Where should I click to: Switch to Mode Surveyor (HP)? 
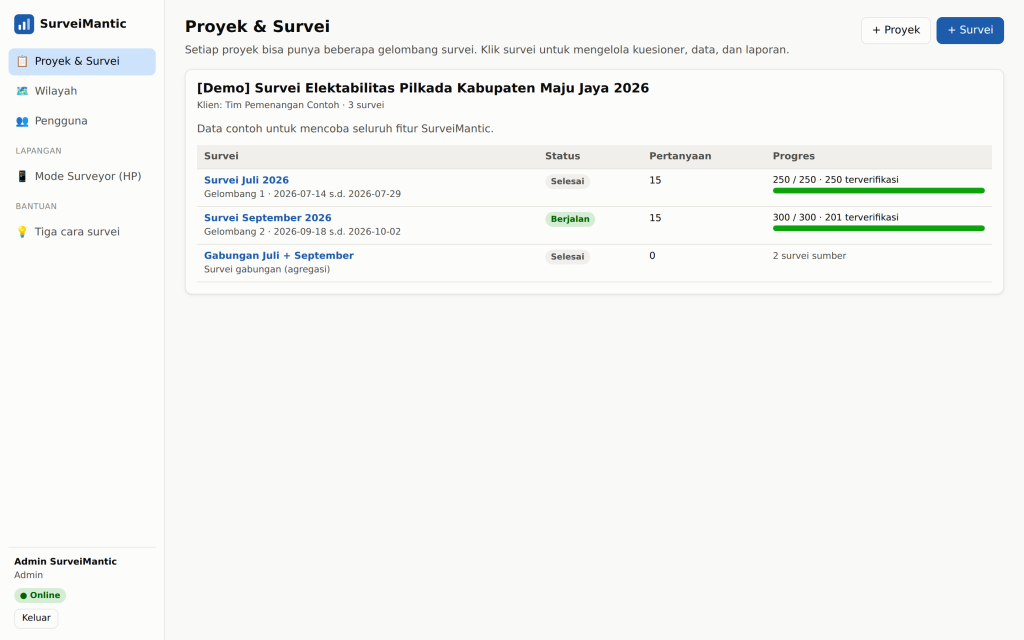(x=82, y=176)
